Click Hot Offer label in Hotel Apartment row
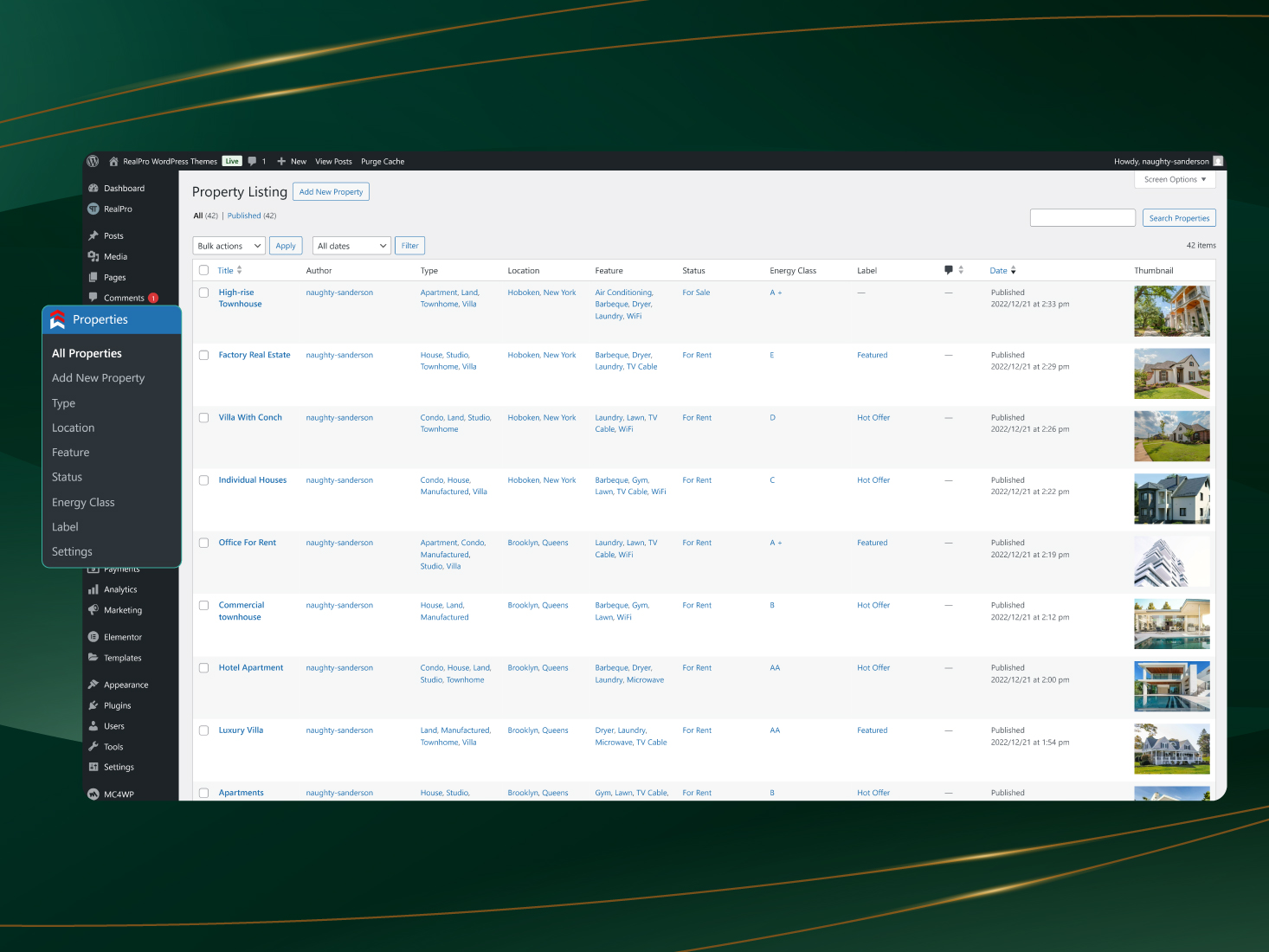 pos(873,668)
